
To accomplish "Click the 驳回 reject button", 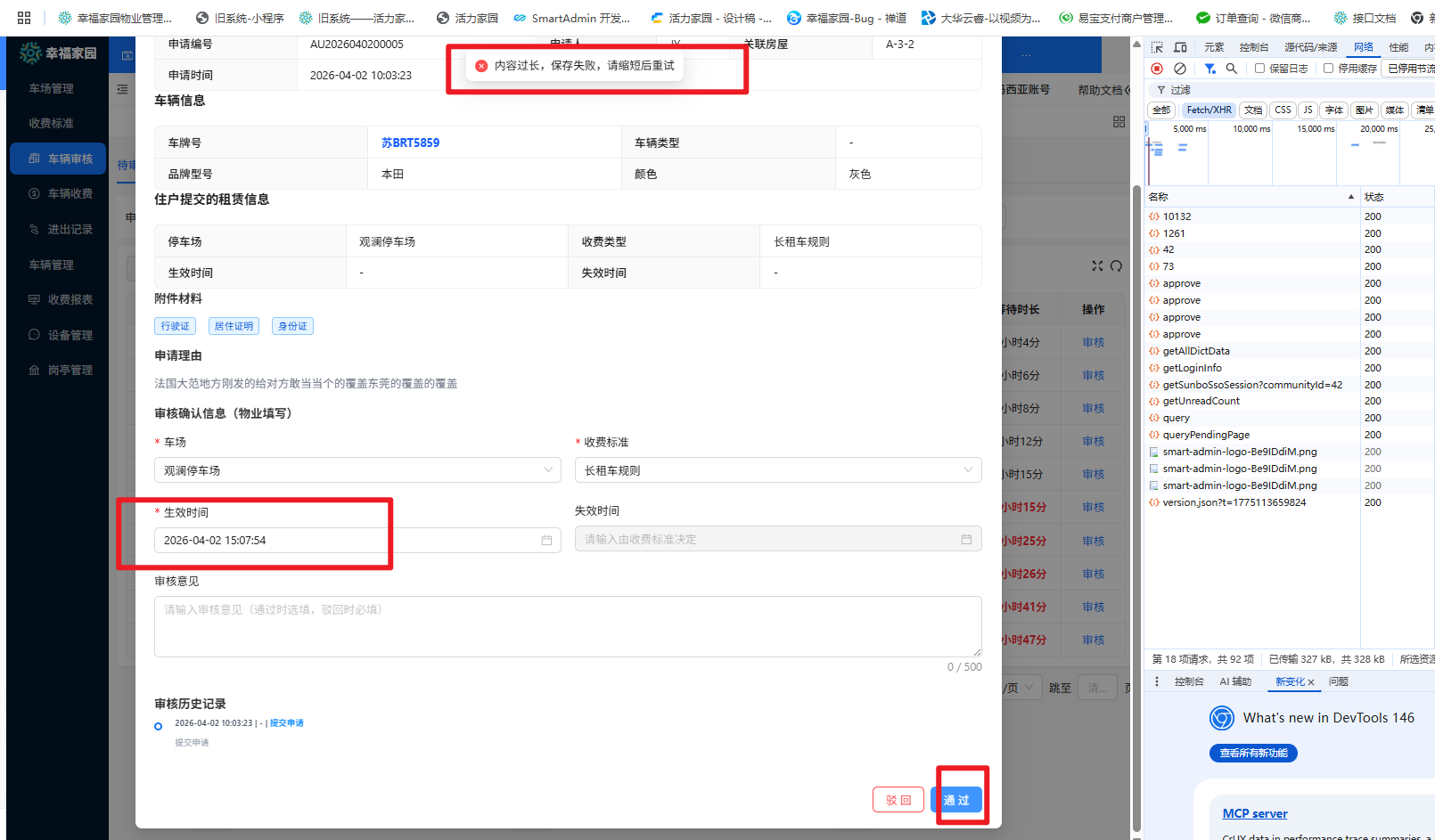I will pyautogui.click(x=898, y=800).
